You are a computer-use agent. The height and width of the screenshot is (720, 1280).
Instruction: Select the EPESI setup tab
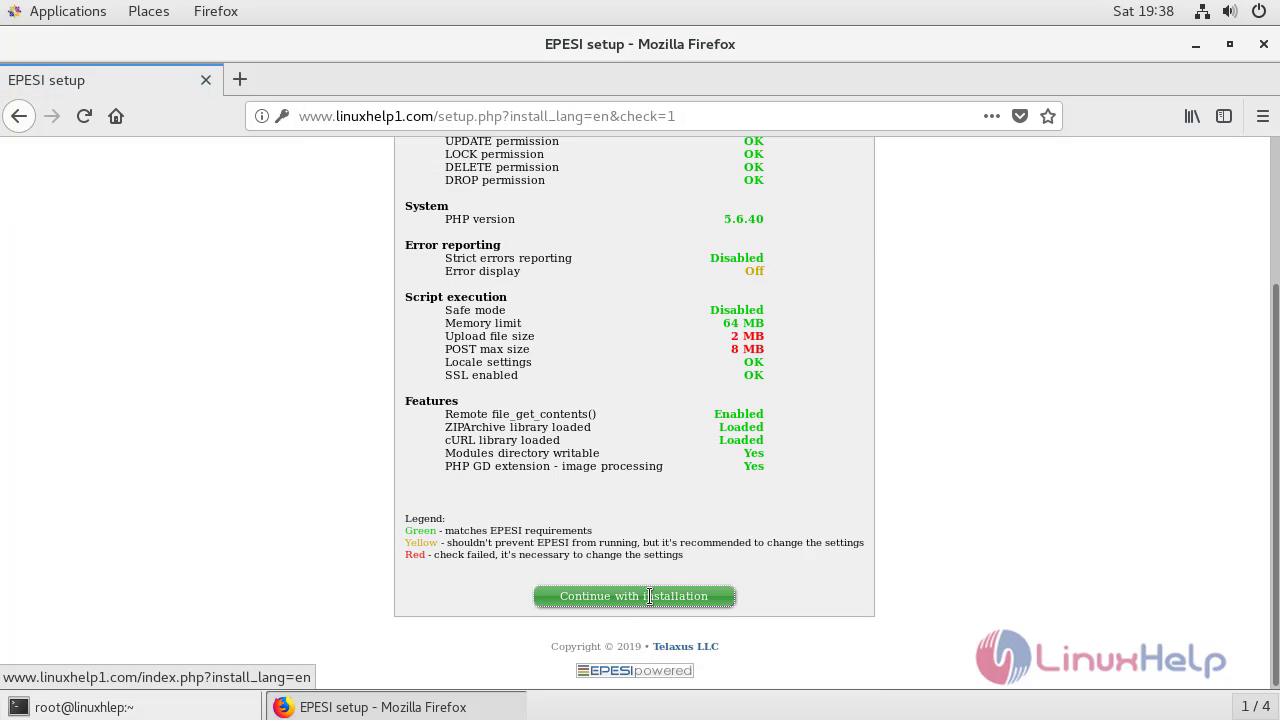click(110, 80)
